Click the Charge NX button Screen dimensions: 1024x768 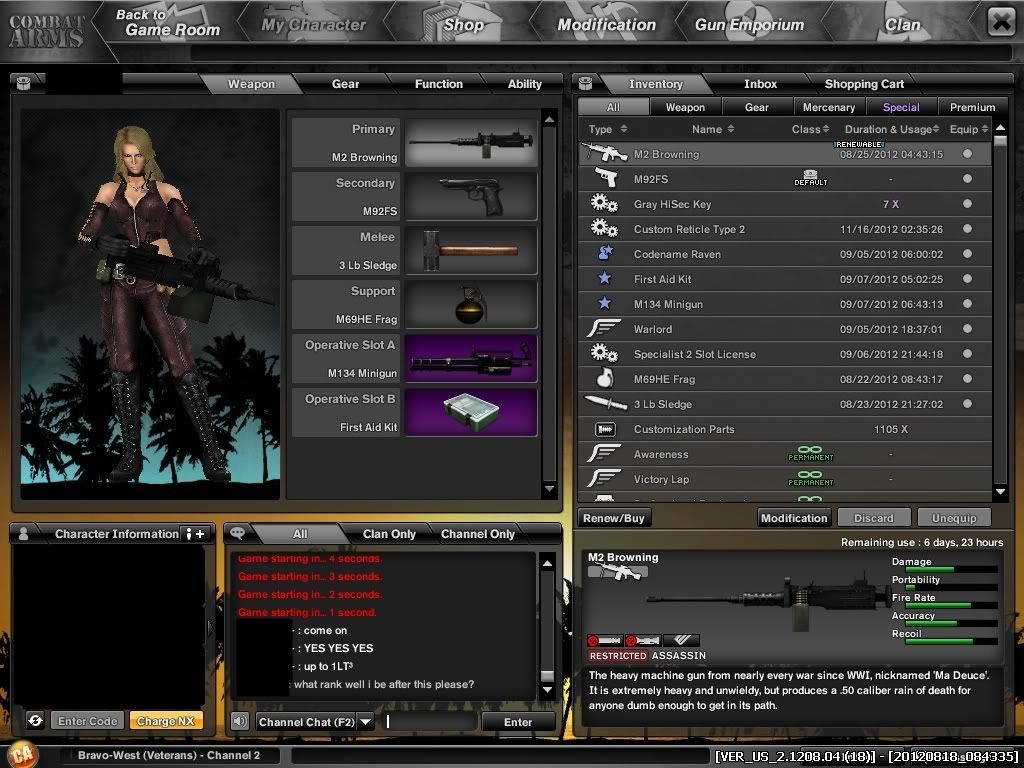point(166,721)
